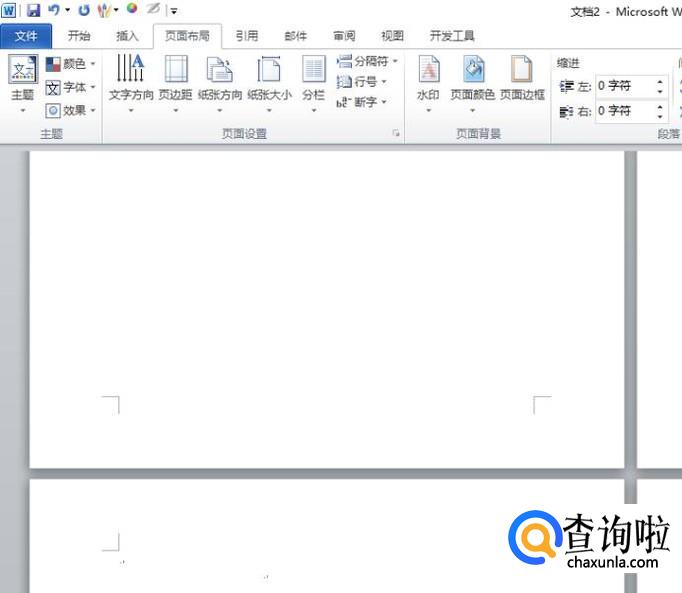Switch to the 视图 tab
The image size is (682, 593).
(392, 36)
